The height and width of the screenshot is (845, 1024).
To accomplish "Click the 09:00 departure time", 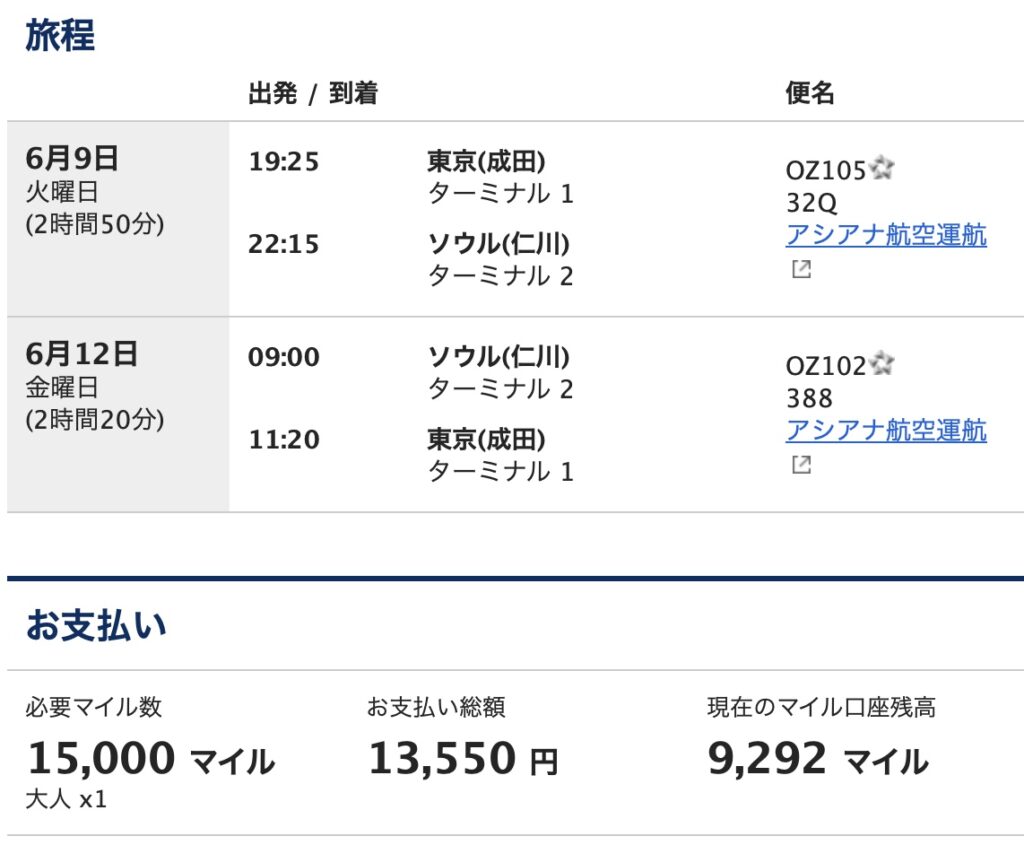I will pos(283,357).
